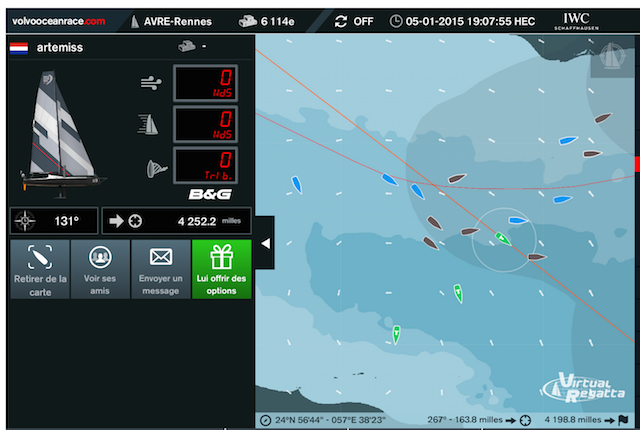Click the wind speed icon
This screenshot has height=430, width=640.
[151, 84]
